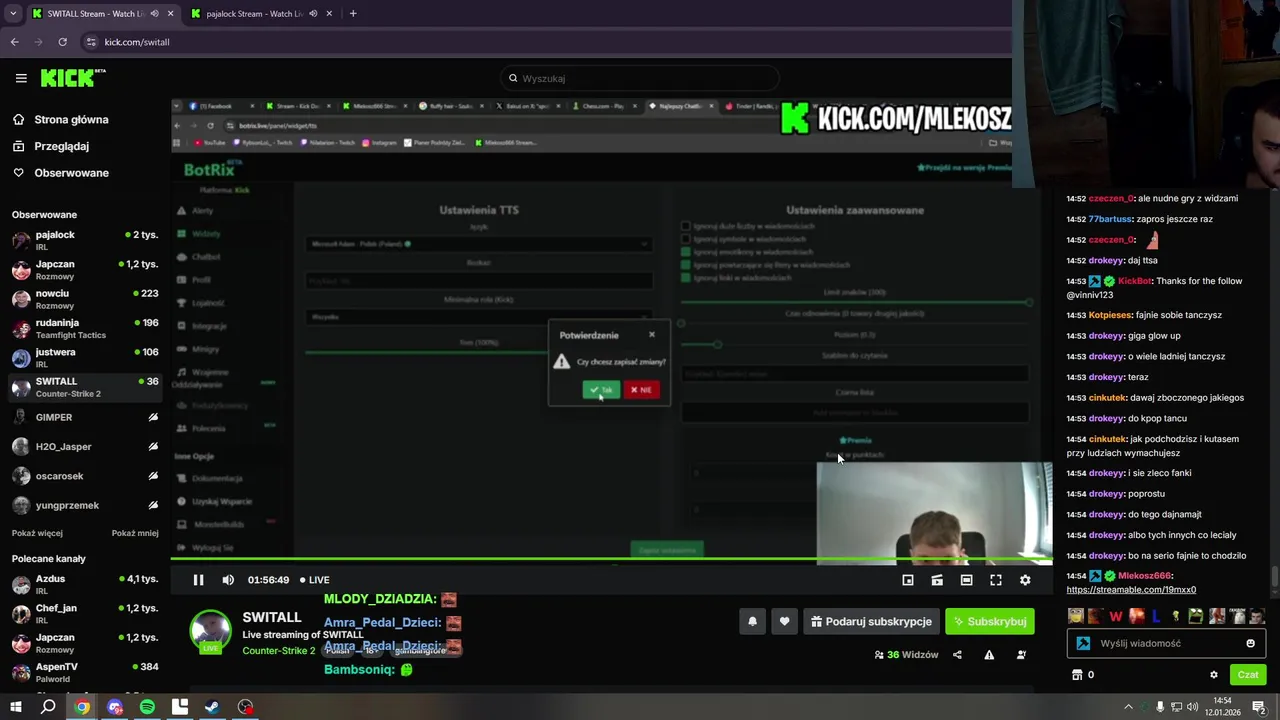Image resolution: width=1280 pixels, height=720 pixels.
Task: Share the stream via share icon
Action: pos(957,655)
